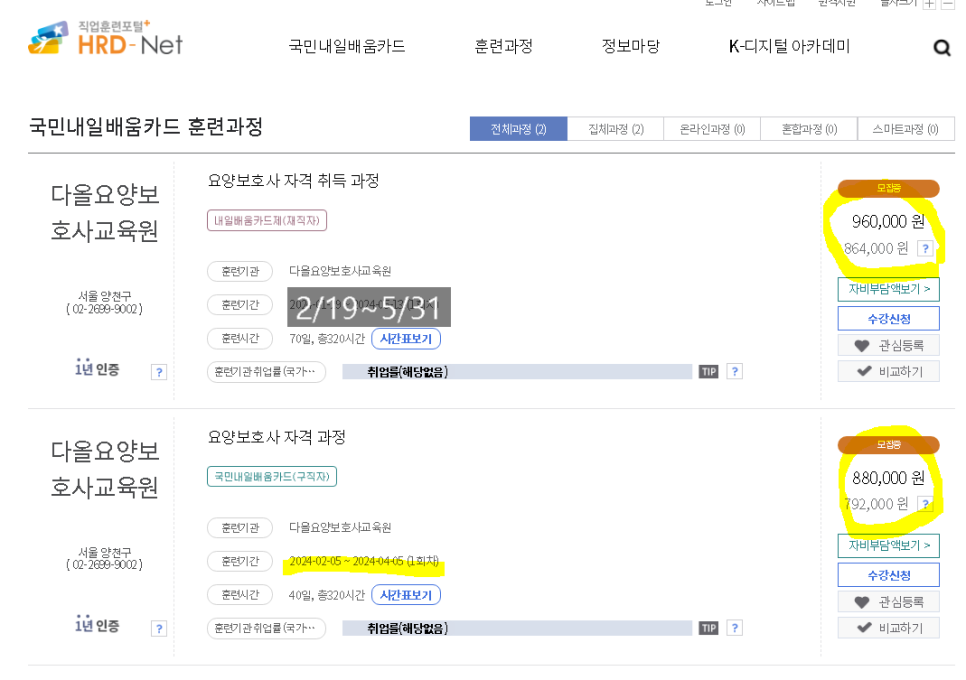The width and height of the screenshot is (966, 680).
Task: Click the 국민내일배움카드(구직자) tag
Action: coord(272,477)
